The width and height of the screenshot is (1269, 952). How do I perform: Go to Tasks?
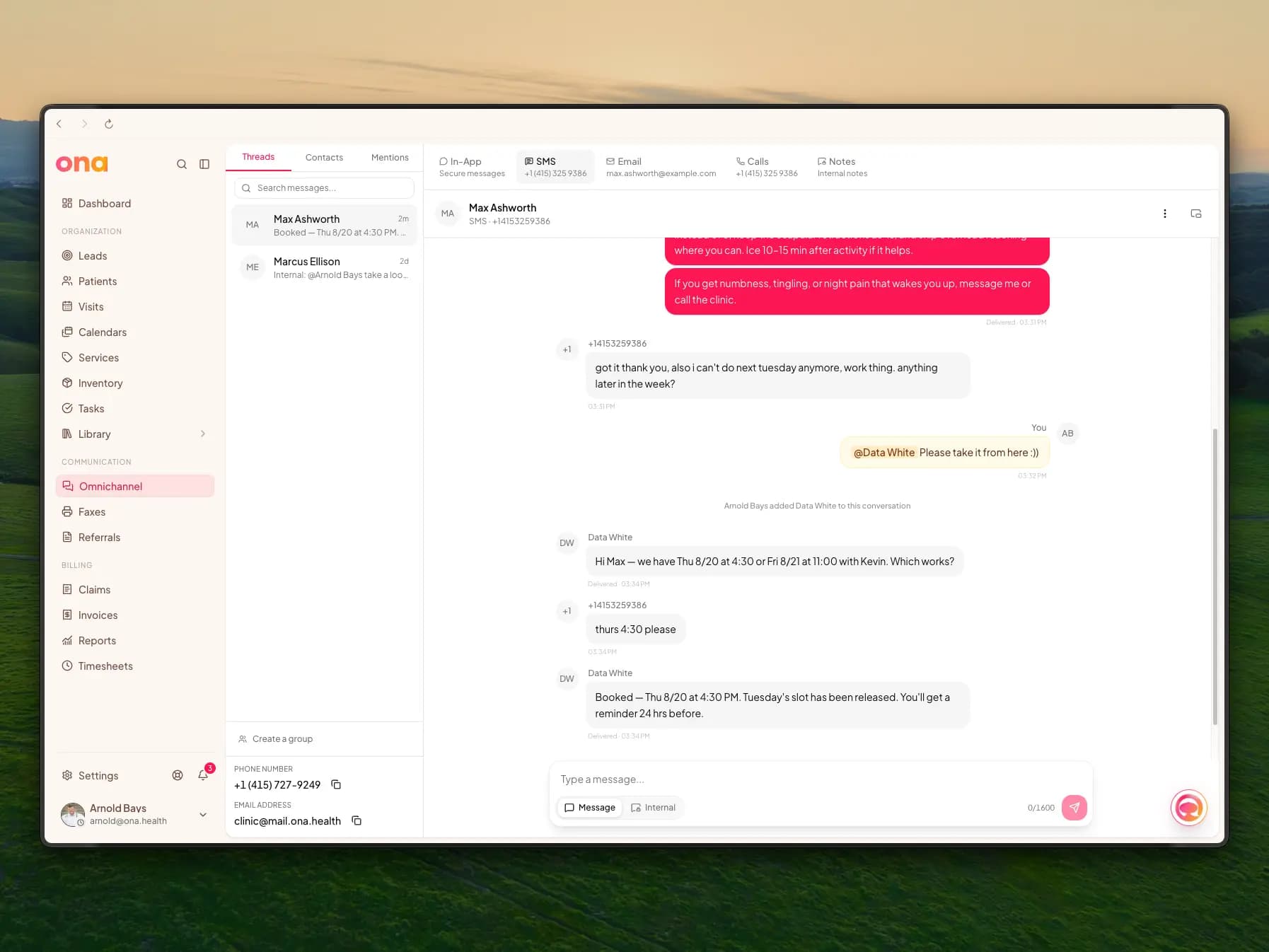tap(134, 409)
